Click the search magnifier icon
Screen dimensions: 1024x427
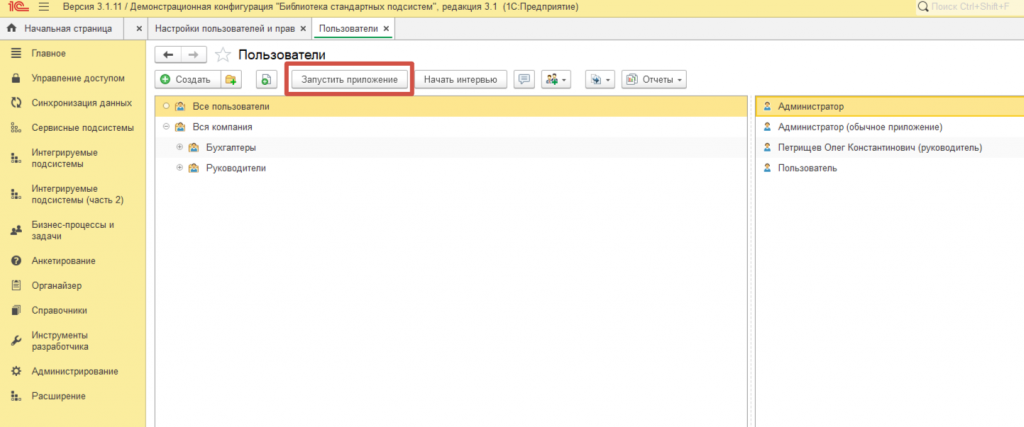(x=923, y=7)
